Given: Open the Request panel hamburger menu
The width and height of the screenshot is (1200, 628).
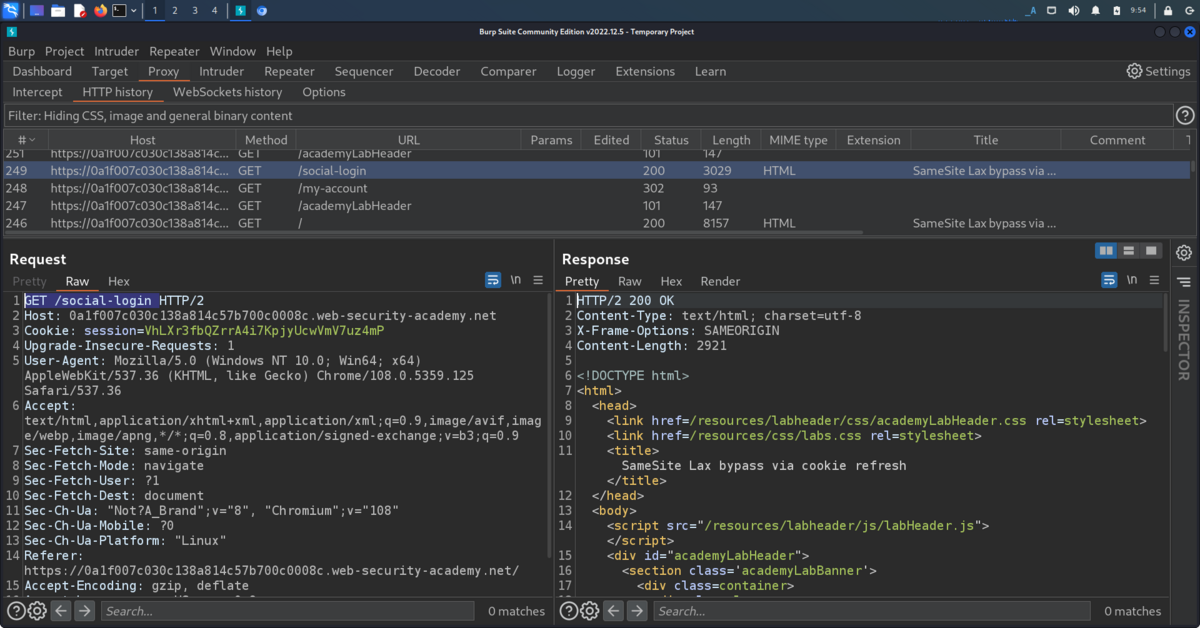Looking at the screenshot, I should (538, 280).
